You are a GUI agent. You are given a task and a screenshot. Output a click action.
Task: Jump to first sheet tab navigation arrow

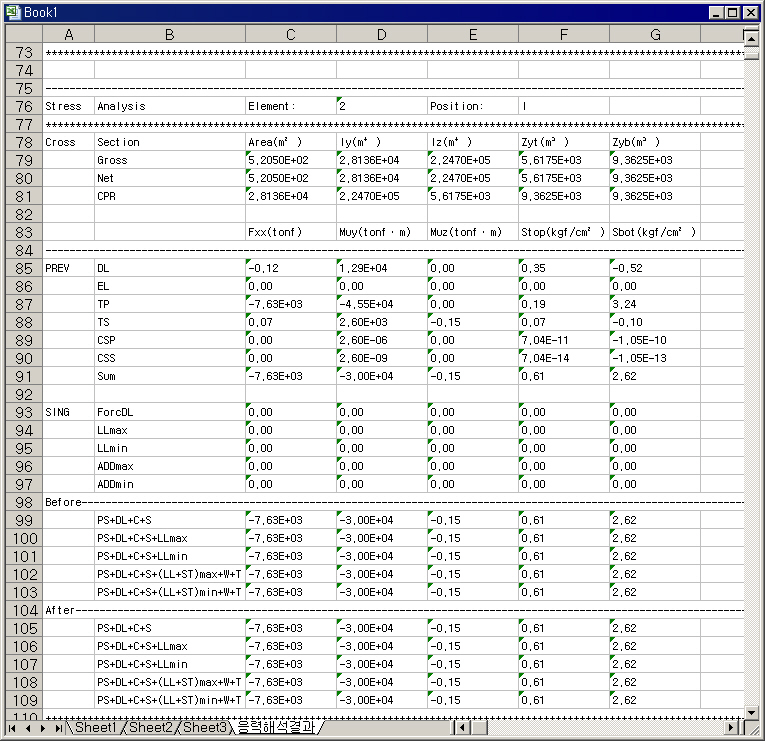tap(13, 728)
